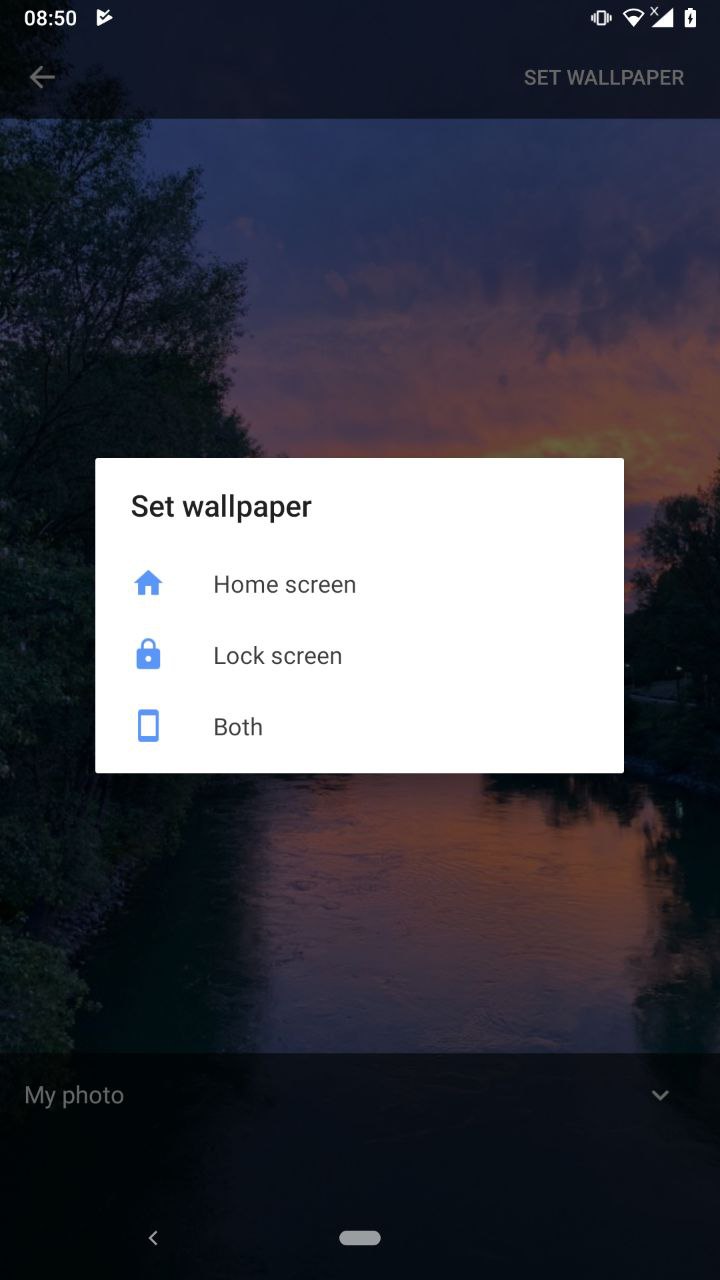Tap the phone outline icon beside Both
720x1280 pixels.
tap(148, 726)
